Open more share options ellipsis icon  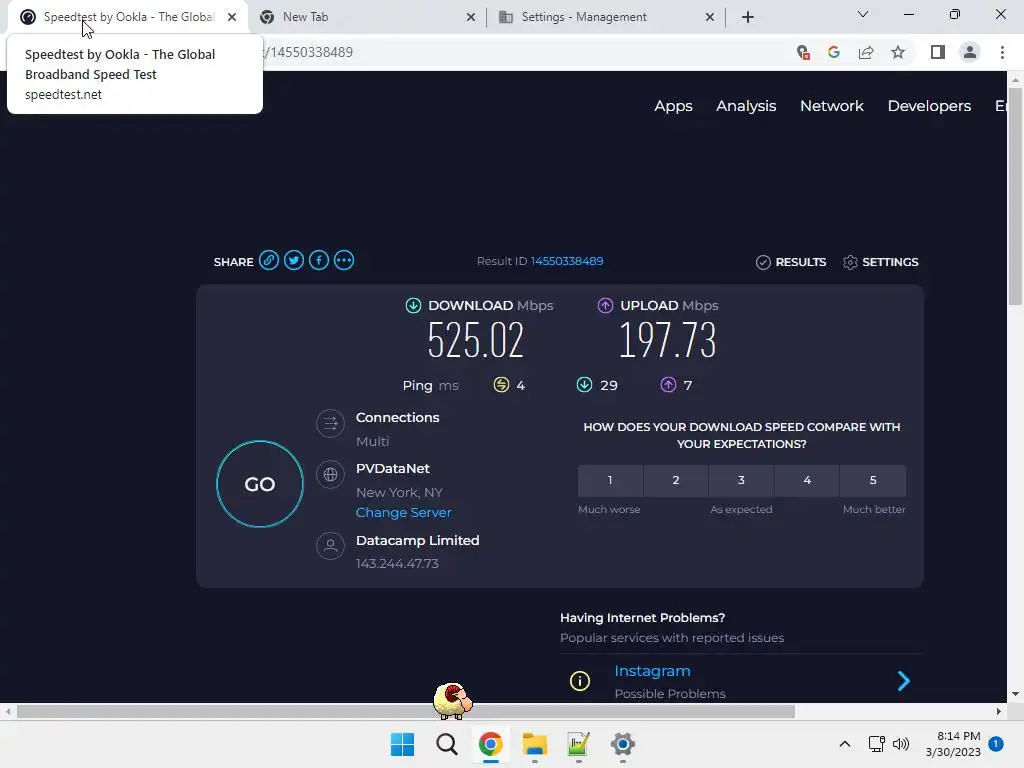[344, 261]
